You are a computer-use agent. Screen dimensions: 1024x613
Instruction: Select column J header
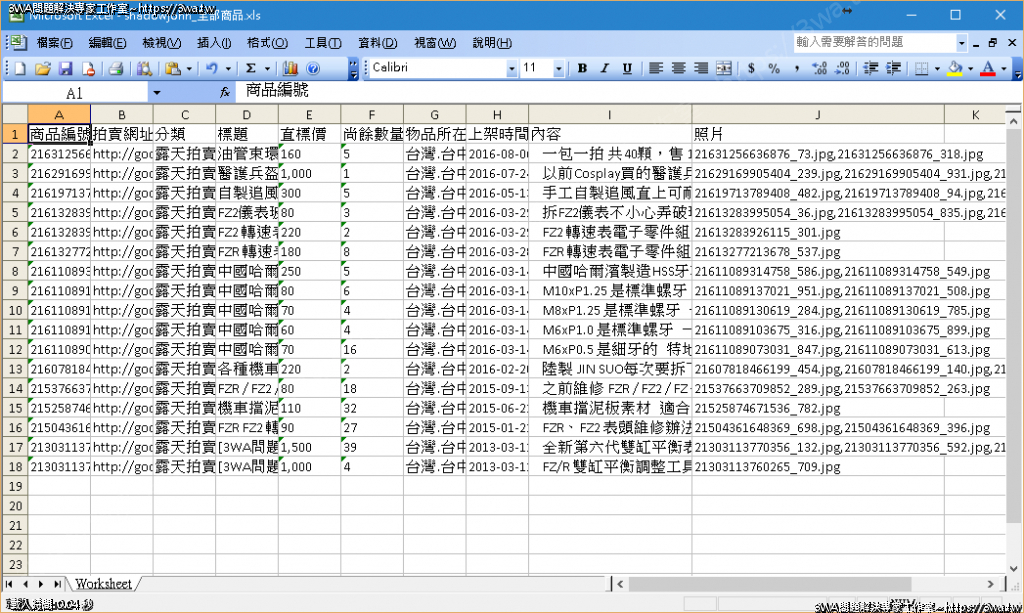817,115
